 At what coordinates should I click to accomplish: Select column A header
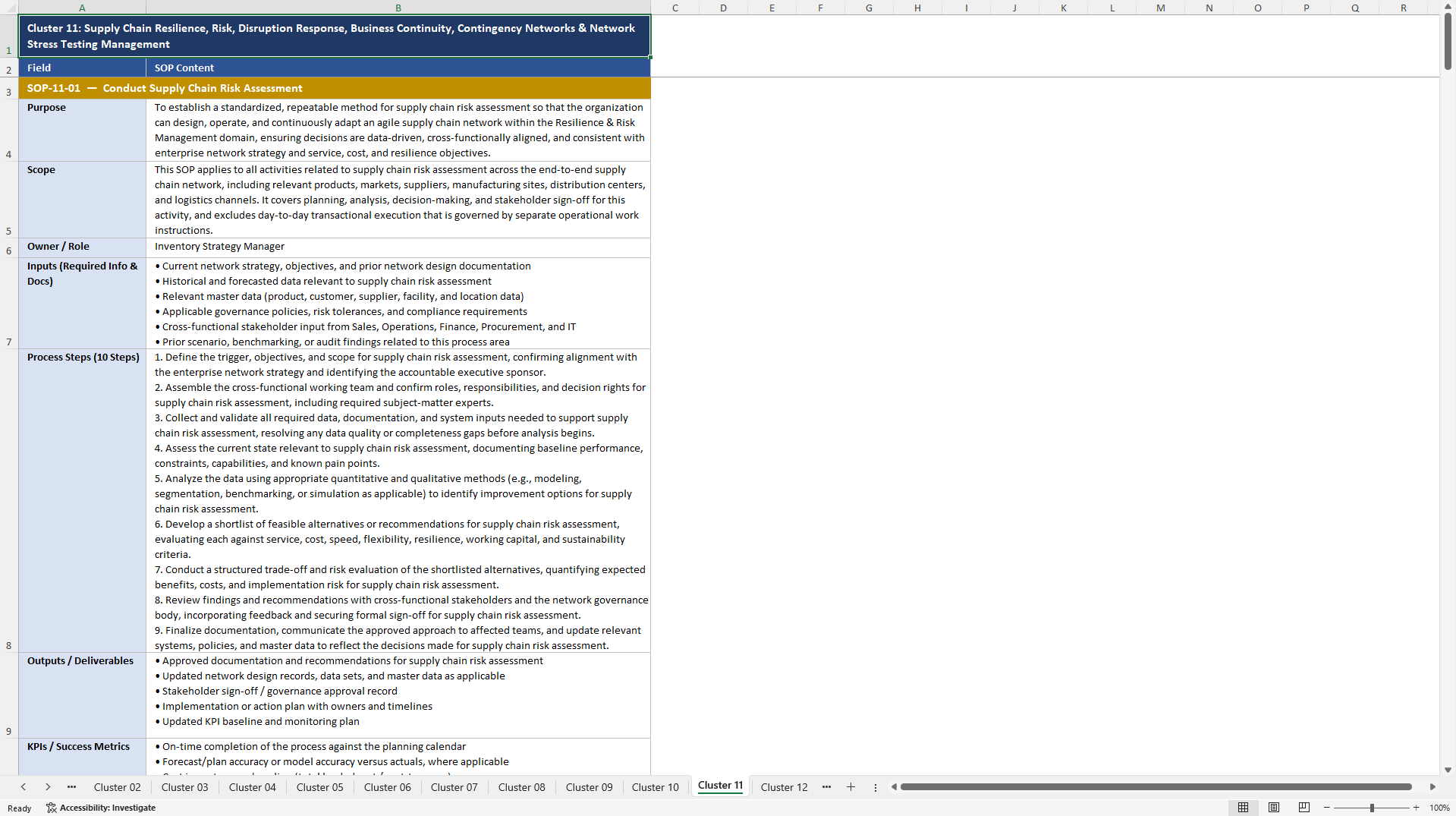point(82,8)
